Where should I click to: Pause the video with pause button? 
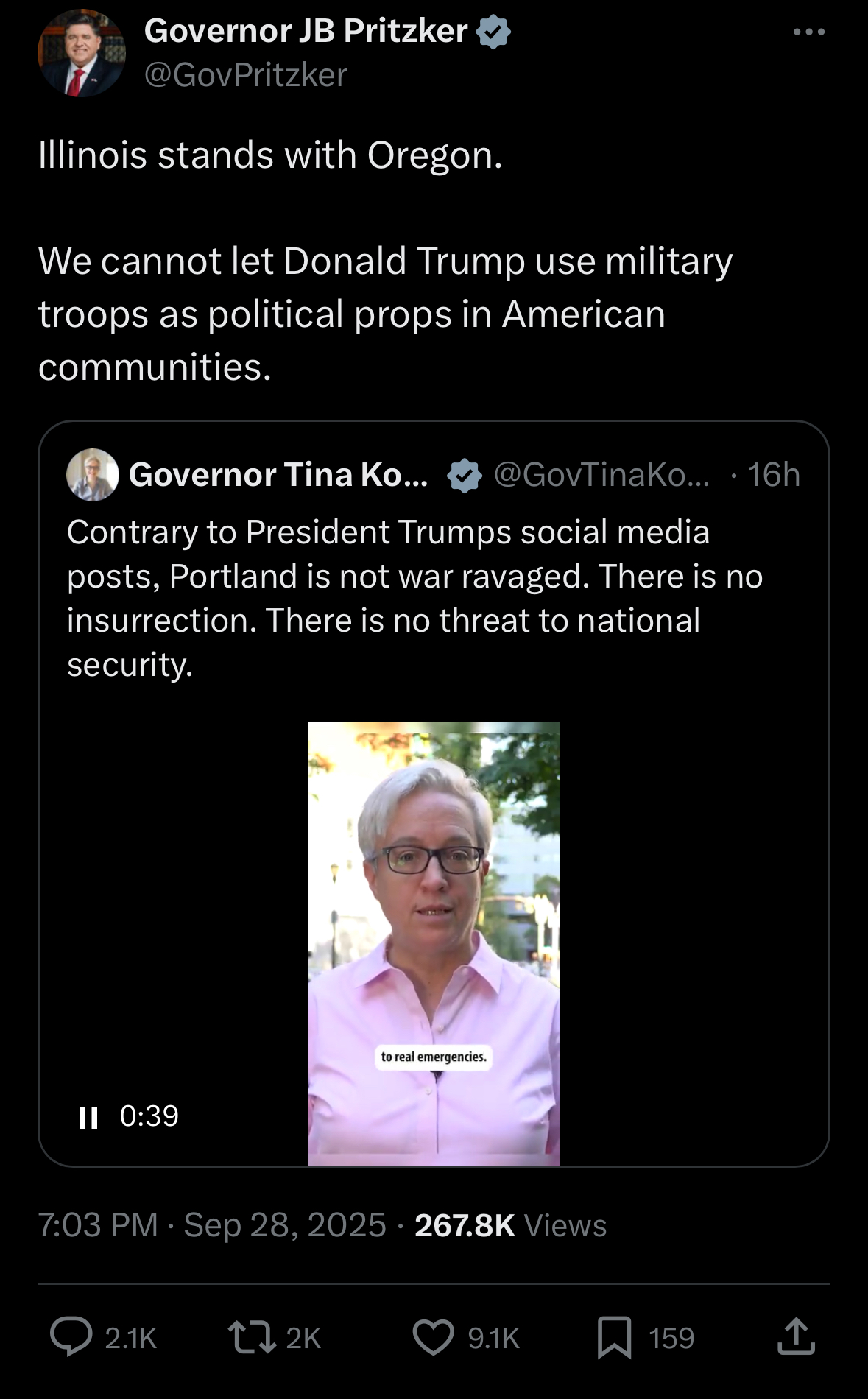point(88,1117)
